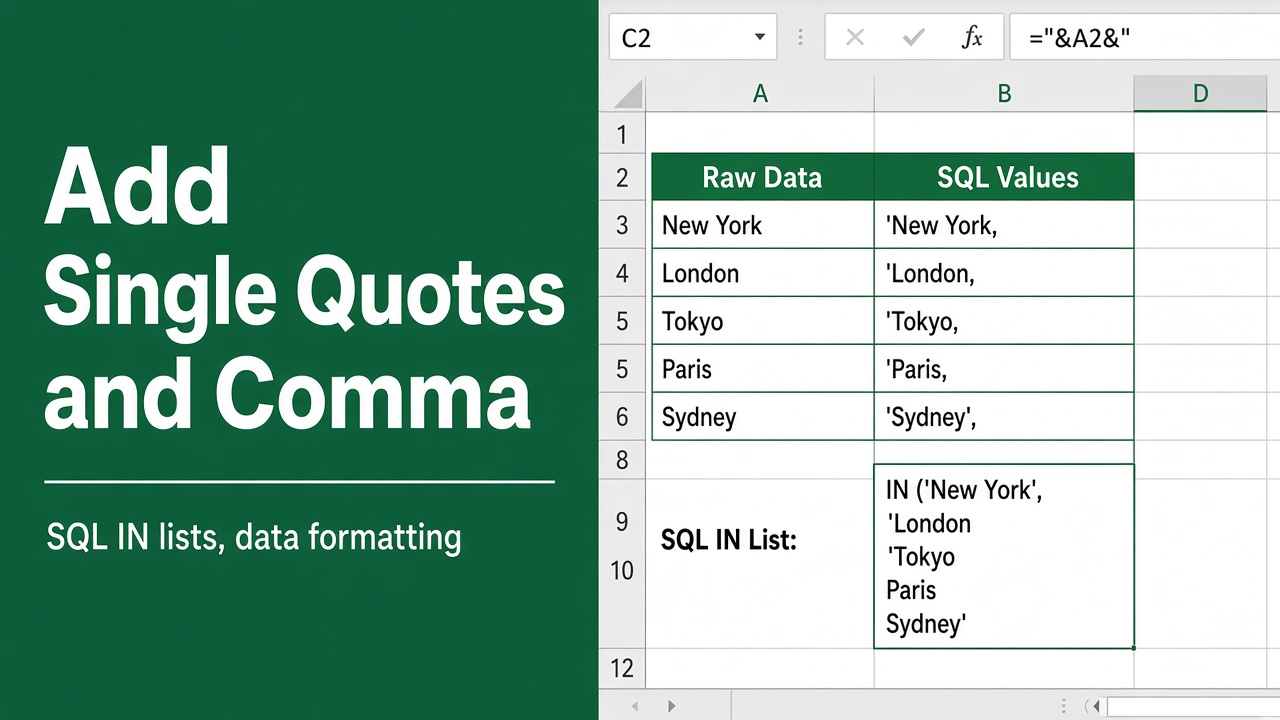This screenshot has height=720, width=1280.
Task: Select column B header
Action: click(1004, 94)
